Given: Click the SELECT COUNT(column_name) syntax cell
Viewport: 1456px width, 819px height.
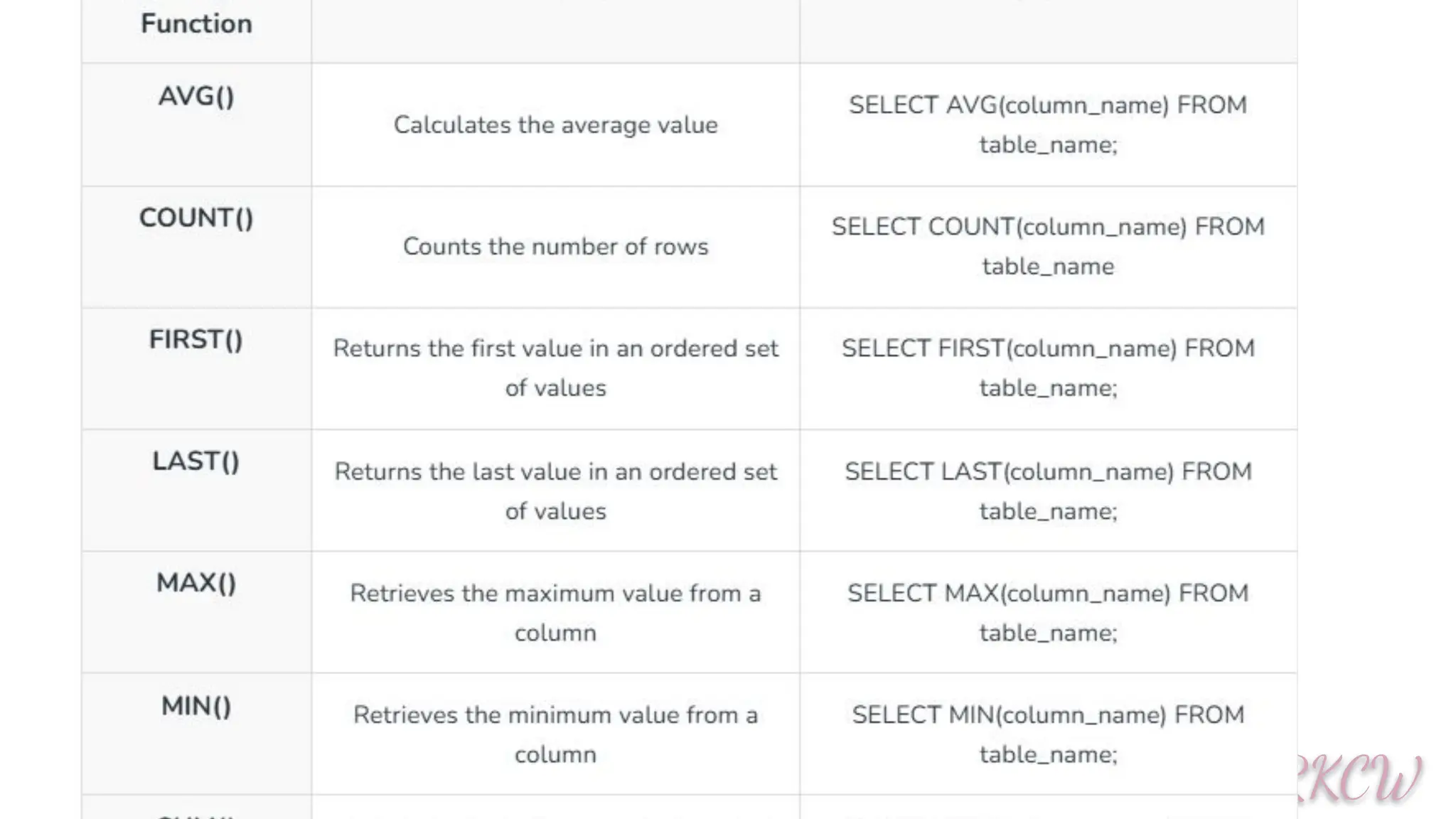Looking at the screenshot, I should [1048, 246].
